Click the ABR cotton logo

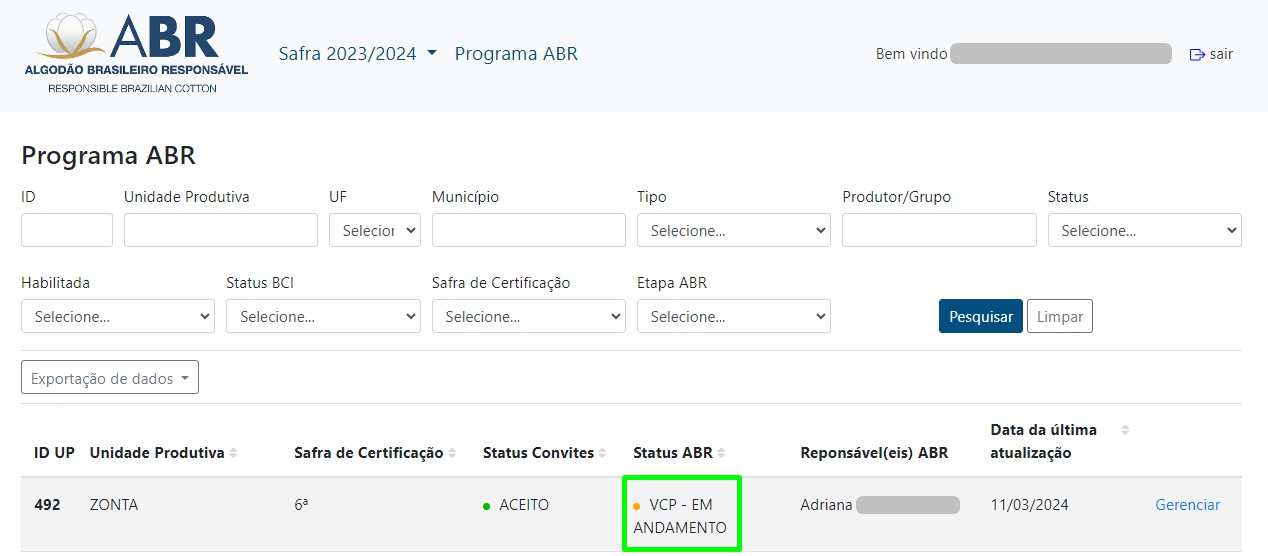(x=136, y=54)
